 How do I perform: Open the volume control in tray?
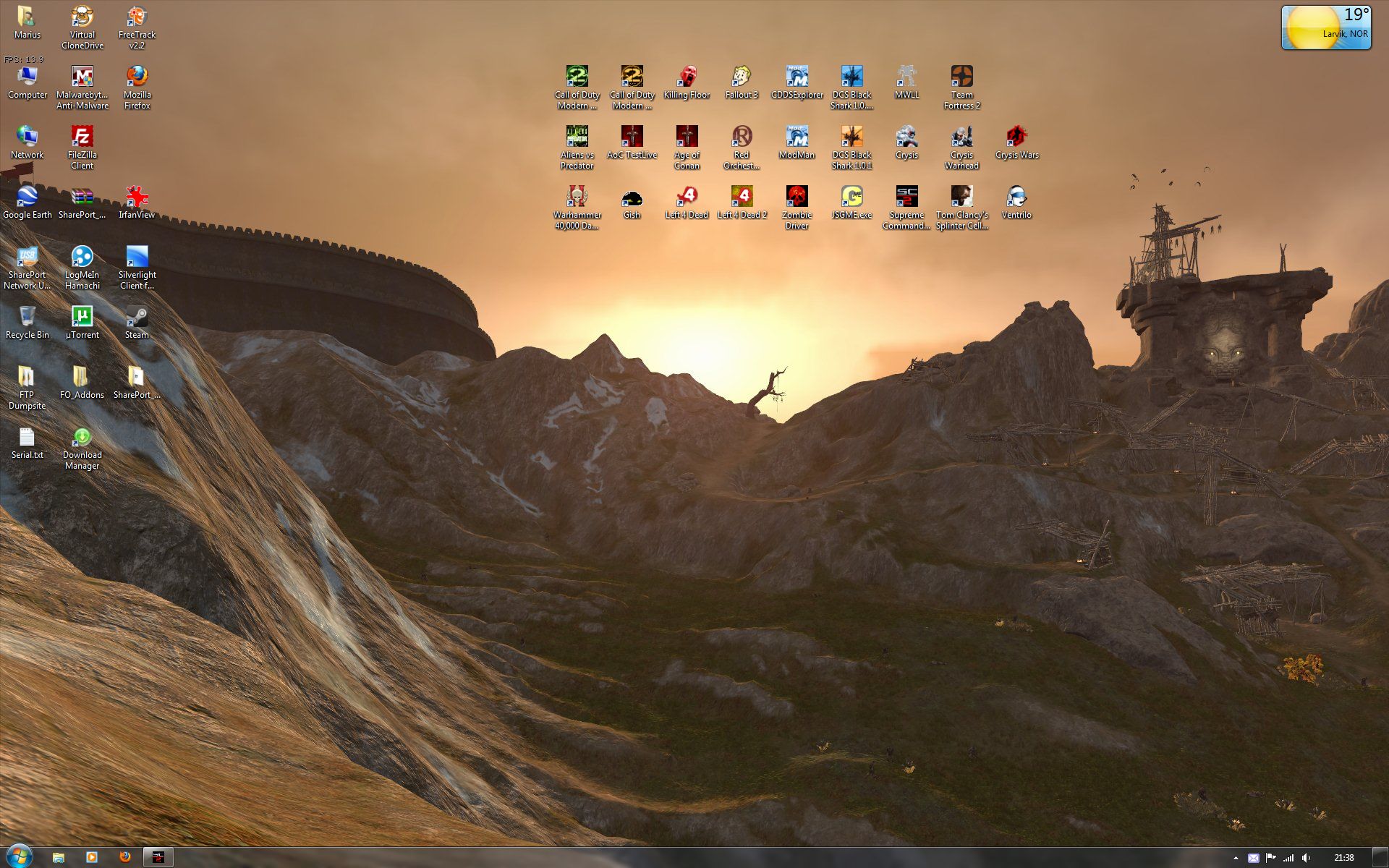(x=1306, y=858)
